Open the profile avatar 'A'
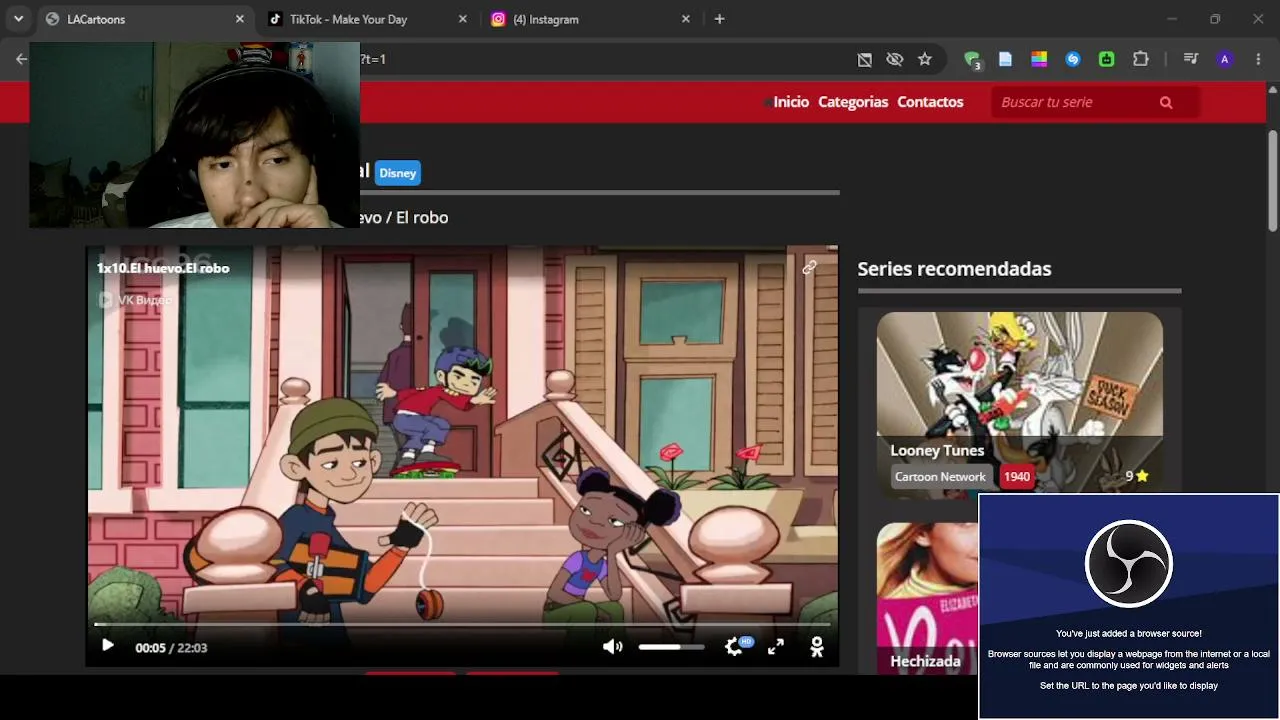1280x720 pixels. [x=1225, y=59]
